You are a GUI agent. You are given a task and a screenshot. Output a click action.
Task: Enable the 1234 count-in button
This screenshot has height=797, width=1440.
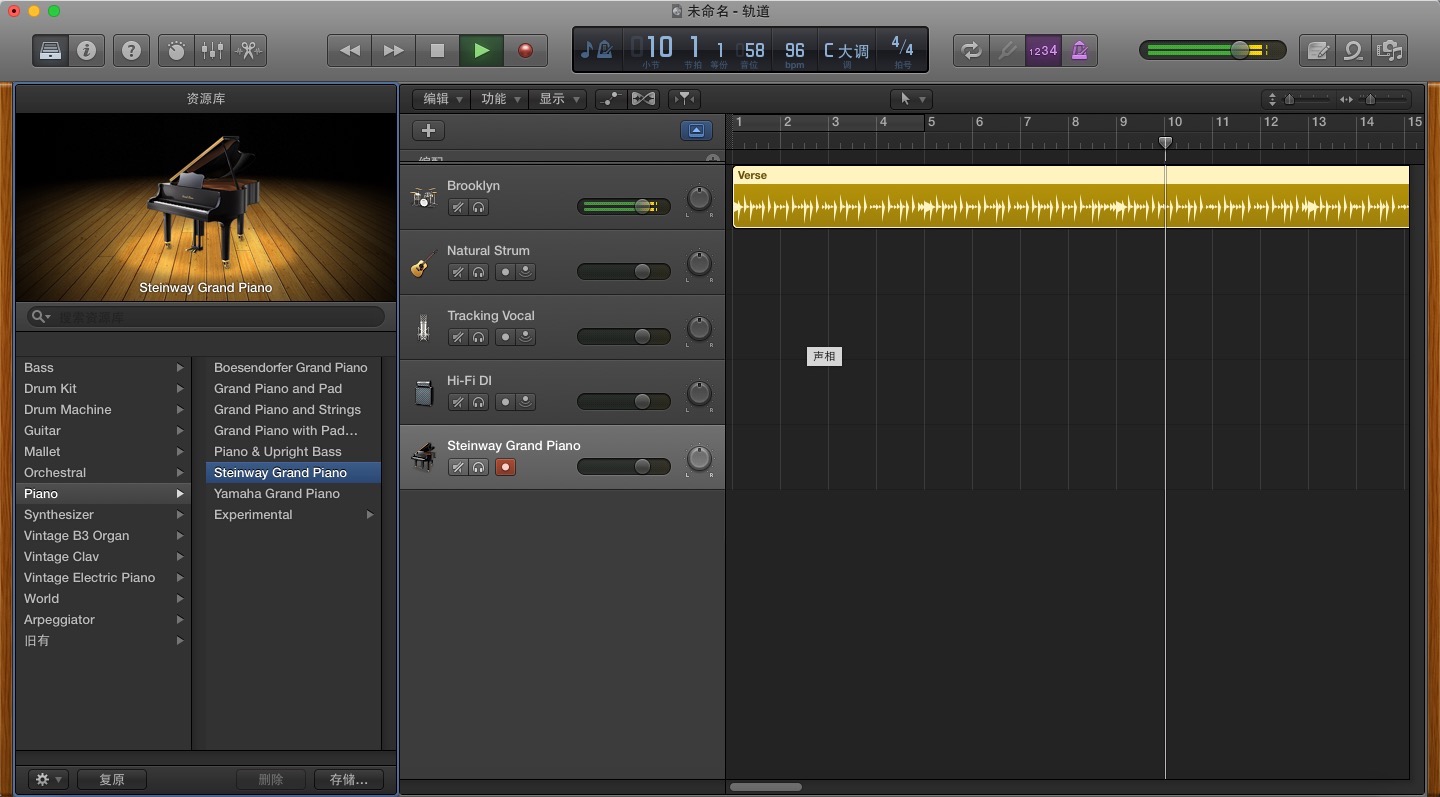[x=1043, y=51]
